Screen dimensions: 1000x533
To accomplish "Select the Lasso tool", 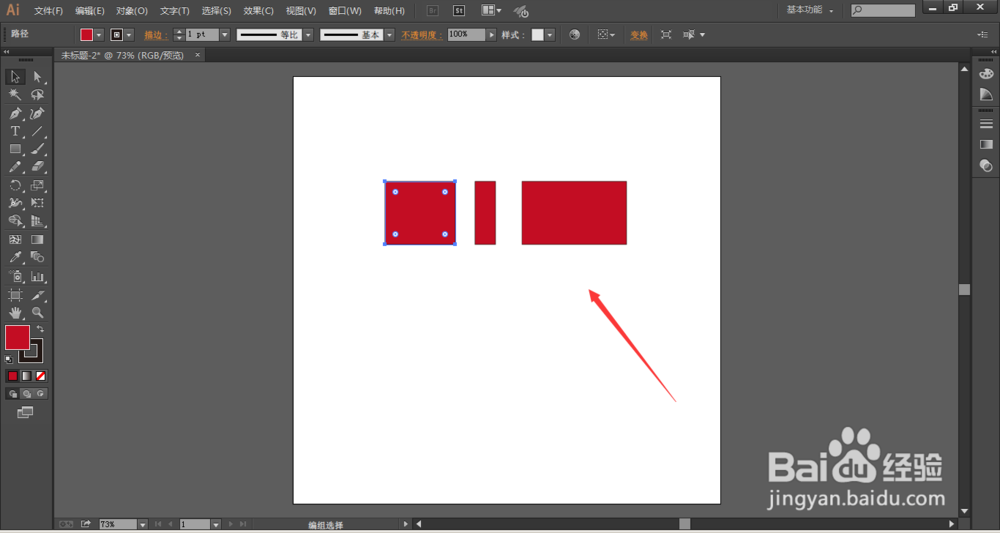I will point(38,95).
